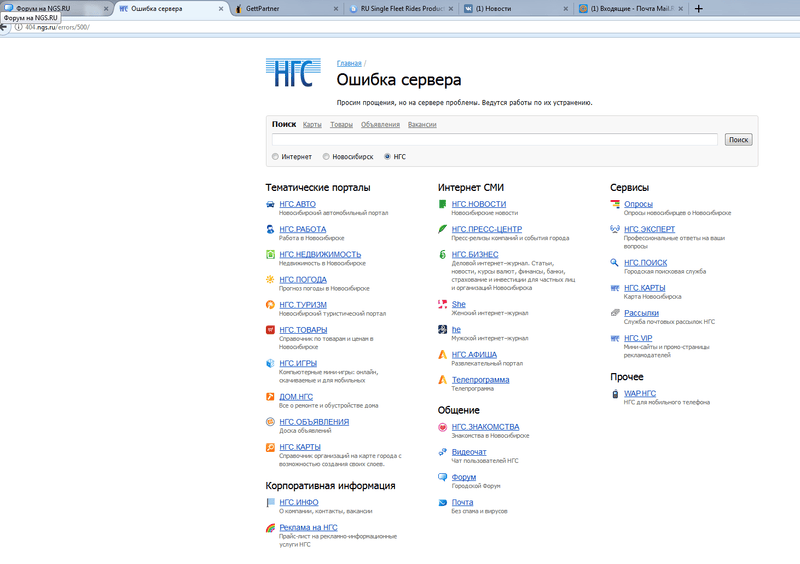The height and width of the screenshot is (564, 800).
Task: Switch to the Вакансии search tab
Action: click(x=422, y=125)
